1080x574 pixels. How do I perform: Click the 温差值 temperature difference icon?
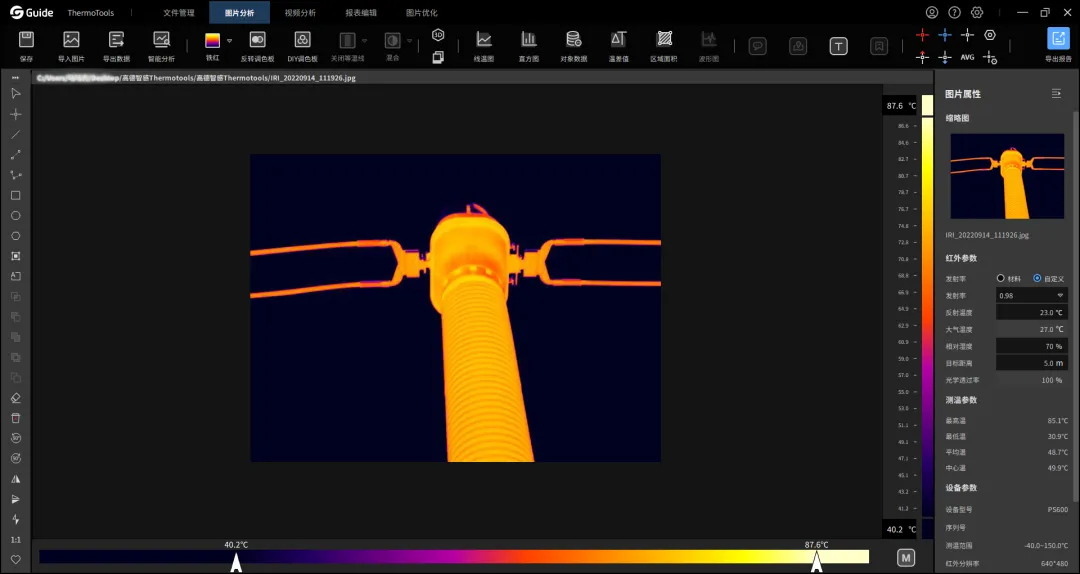tap(619, 40)
